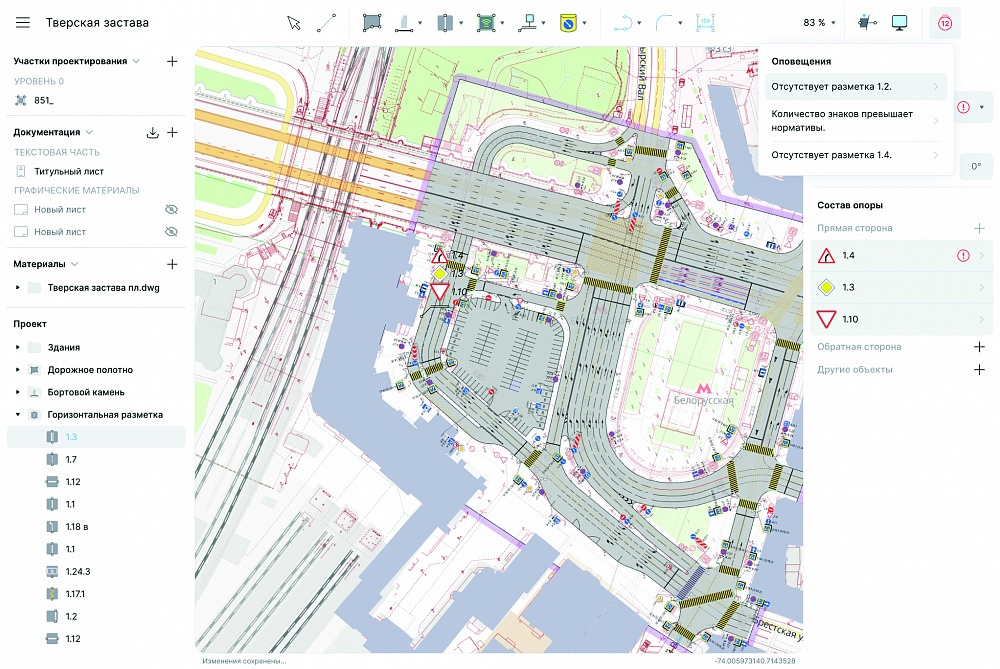The width and height of the screenshot is (1000, 669).
Task: Open notifications bell with badge 12
Action: pyautogui.click(x=945, y=23)
